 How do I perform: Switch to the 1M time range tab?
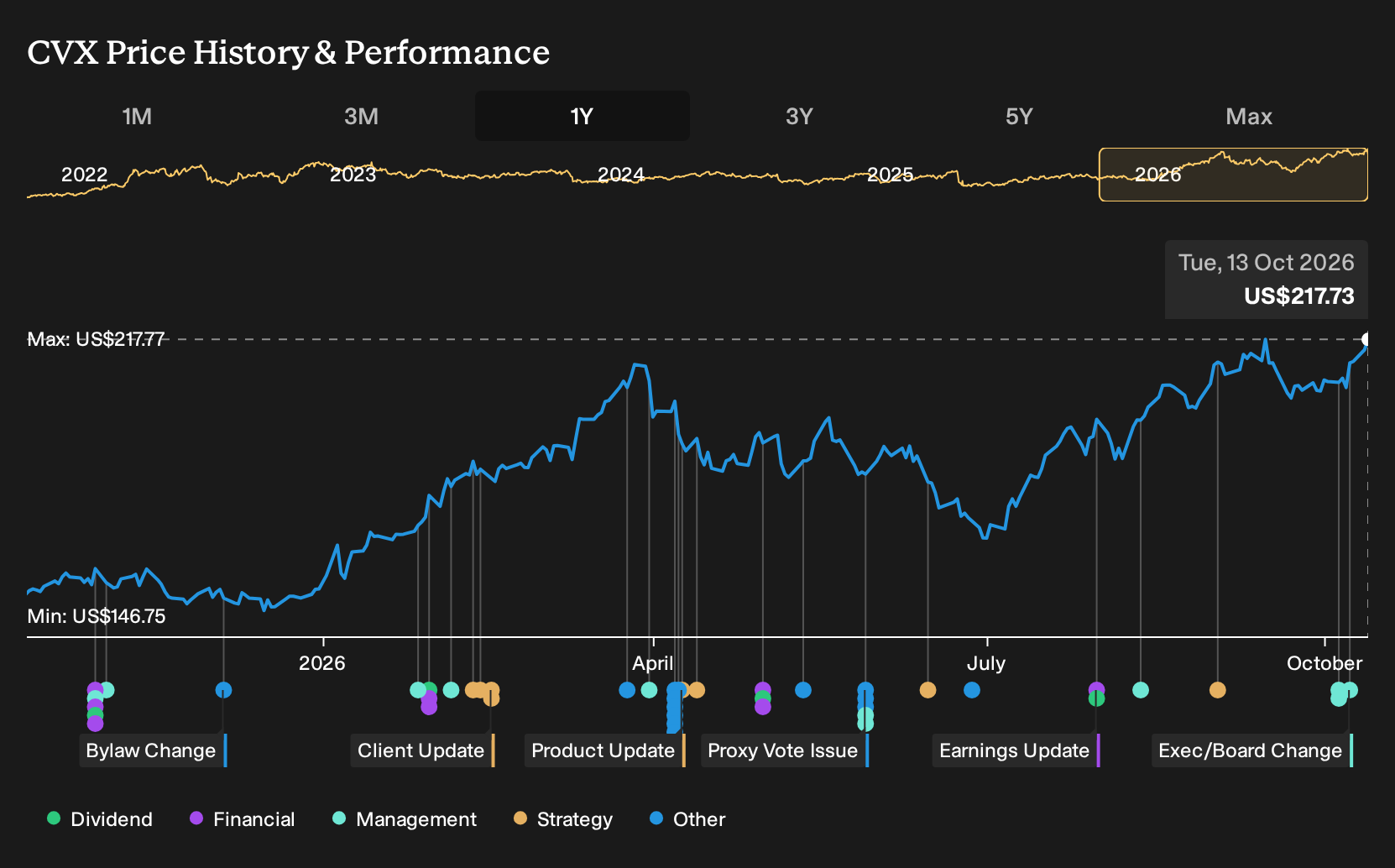click(137, 116)
